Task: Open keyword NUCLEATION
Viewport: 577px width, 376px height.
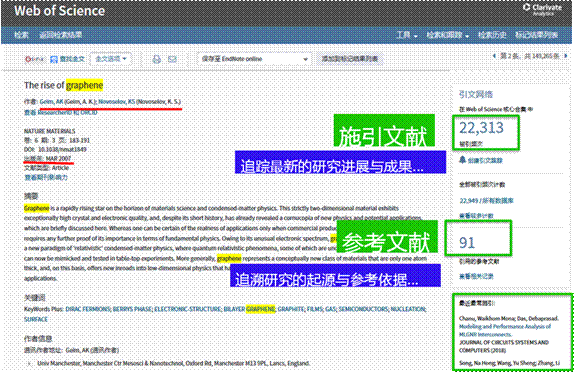Action: [408, 309]
